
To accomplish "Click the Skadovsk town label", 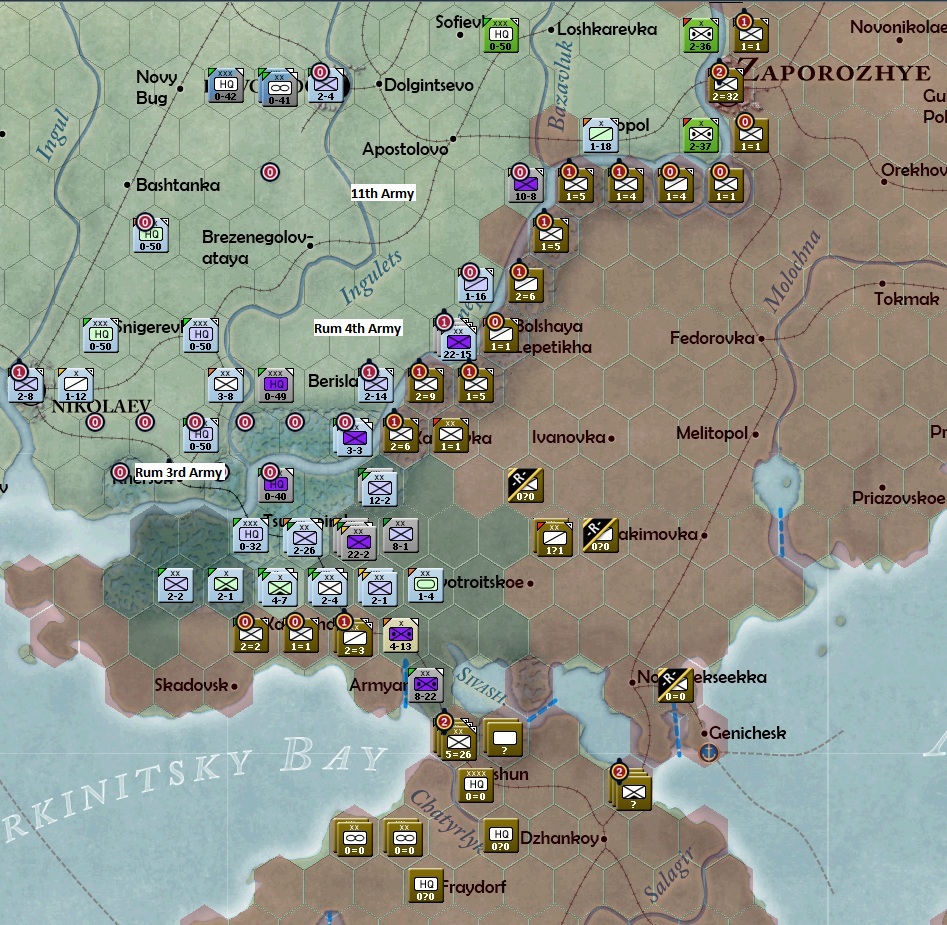I will click(x=191, y=685).
